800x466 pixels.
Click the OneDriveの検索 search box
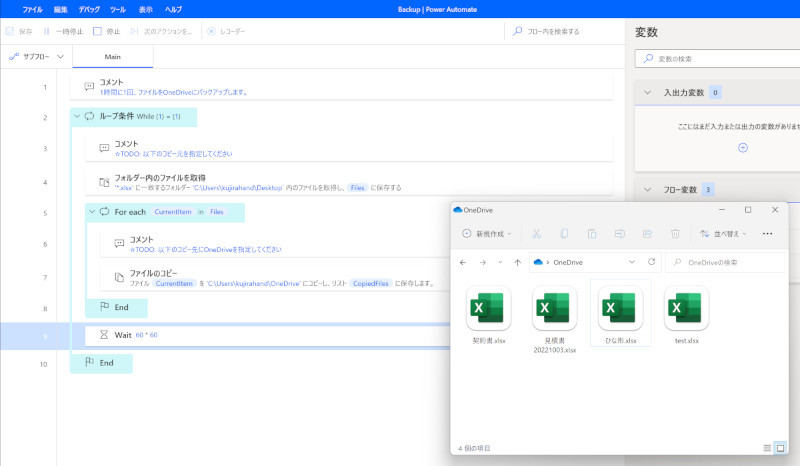pyautogui.click(x=725, y=262)
